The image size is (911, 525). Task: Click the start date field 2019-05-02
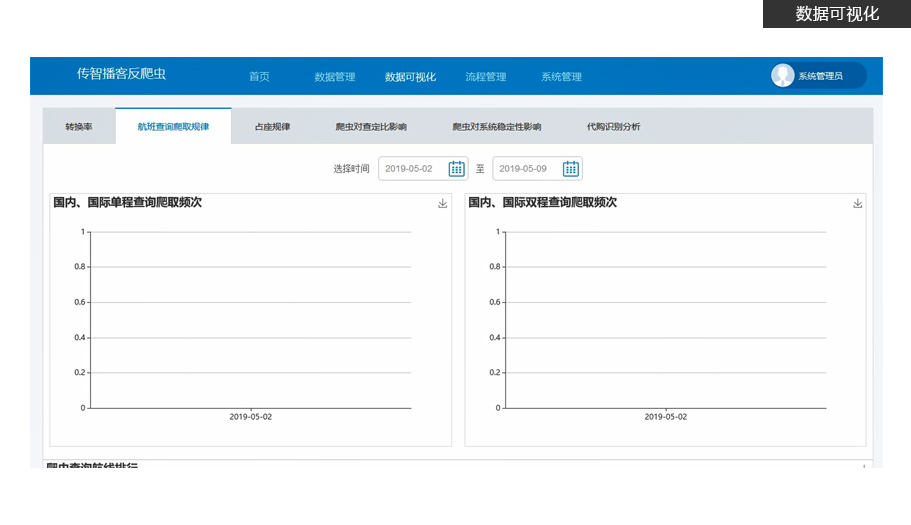[412, 169]
